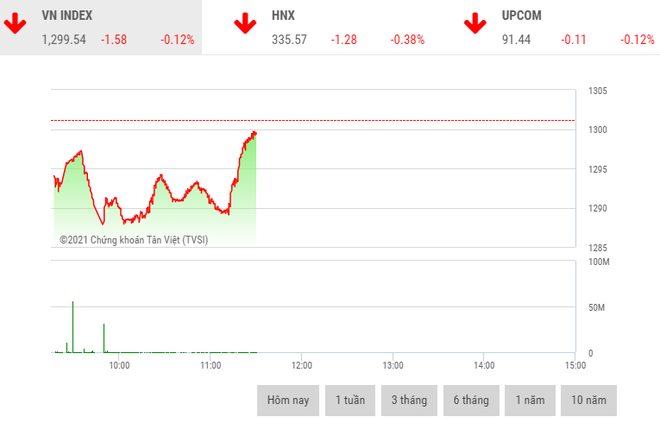Switch chart to 3 tháng range
Image resolution: width=660 pixels, height=442 pixels.
tap(409, 400)
